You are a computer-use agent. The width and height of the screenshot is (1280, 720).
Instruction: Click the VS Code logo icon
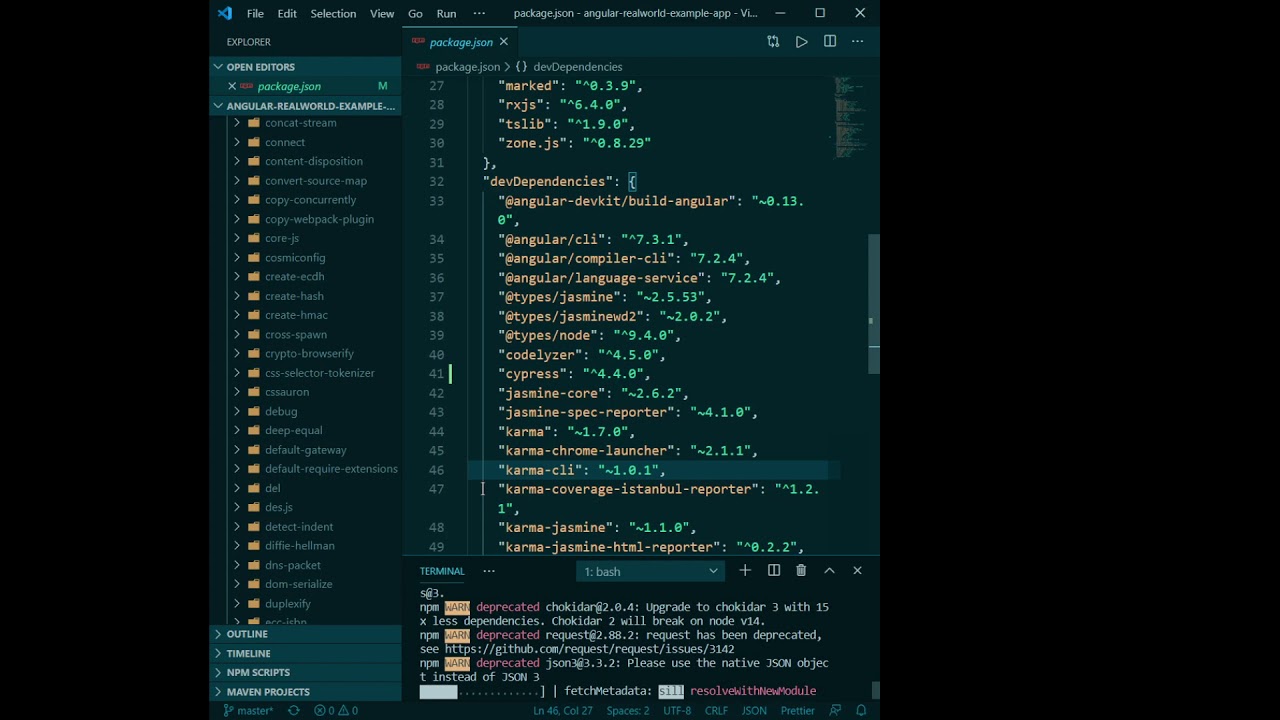tap(225, 13)
